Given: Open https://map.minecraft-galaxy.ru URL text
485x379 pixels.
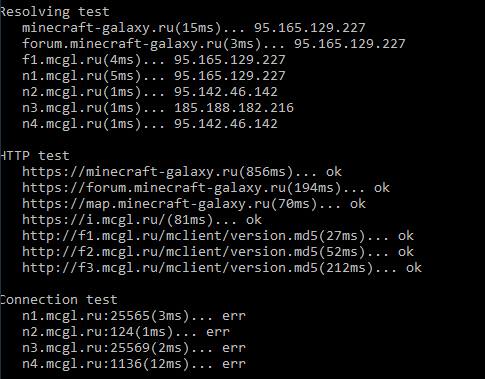Looking at the screenshot, I should pos(146,204).
